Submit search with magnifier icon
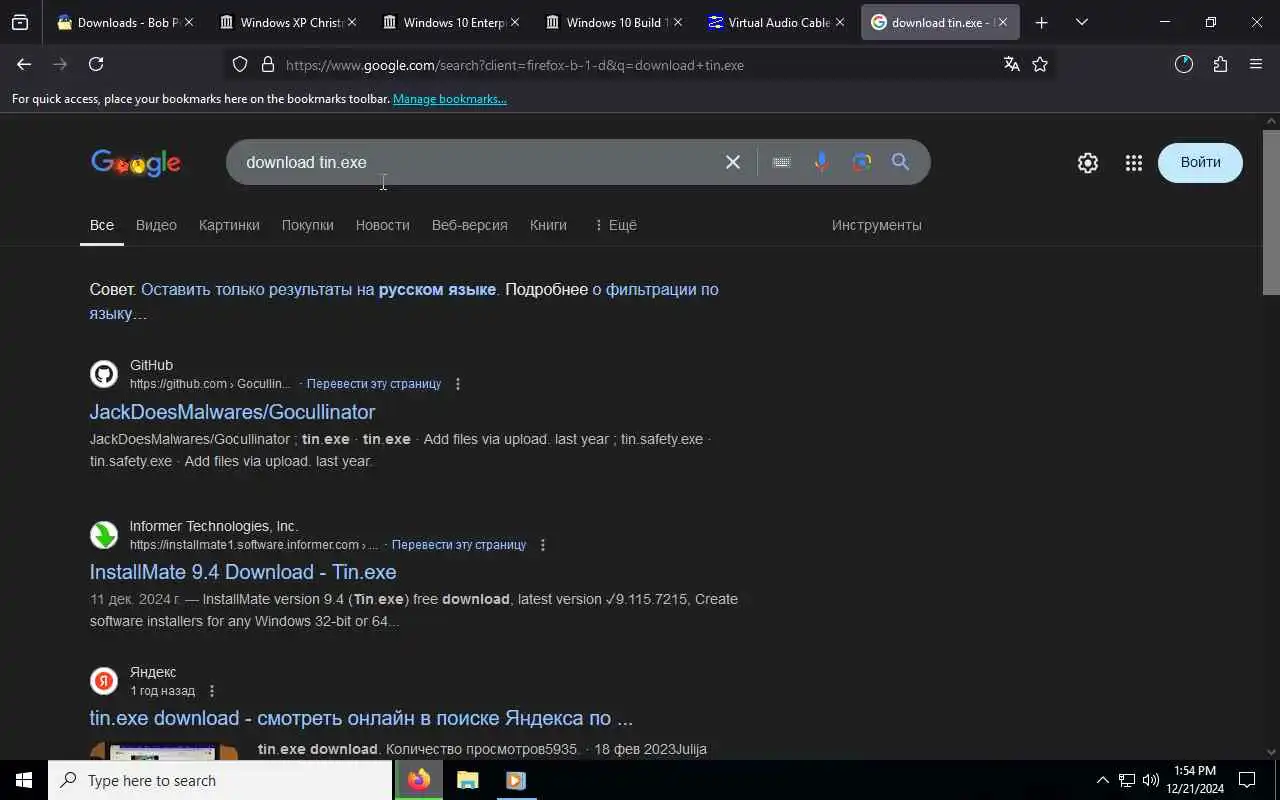1280x800 pixels. click(900, 162)
